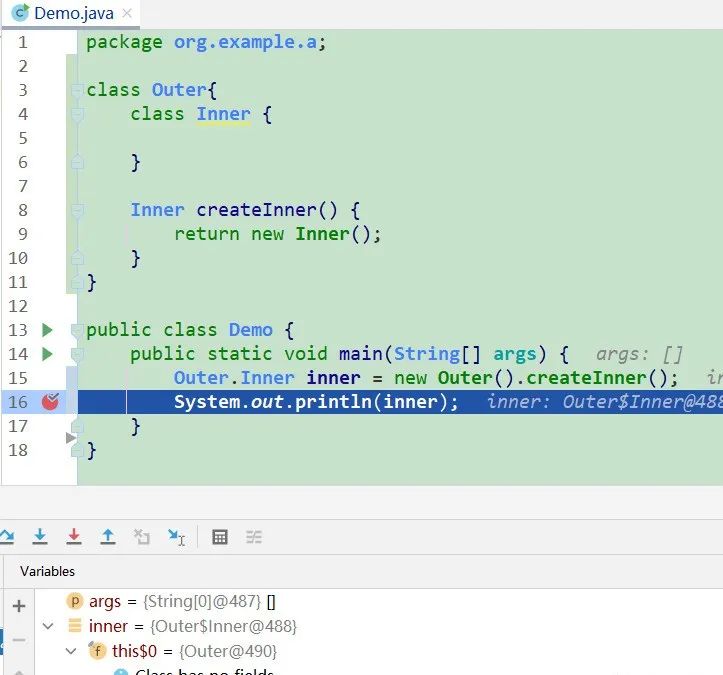Click the Drop Frame icon
Image resolution: width=723 pixels, height=675 pixels.
tap(142, 537)
